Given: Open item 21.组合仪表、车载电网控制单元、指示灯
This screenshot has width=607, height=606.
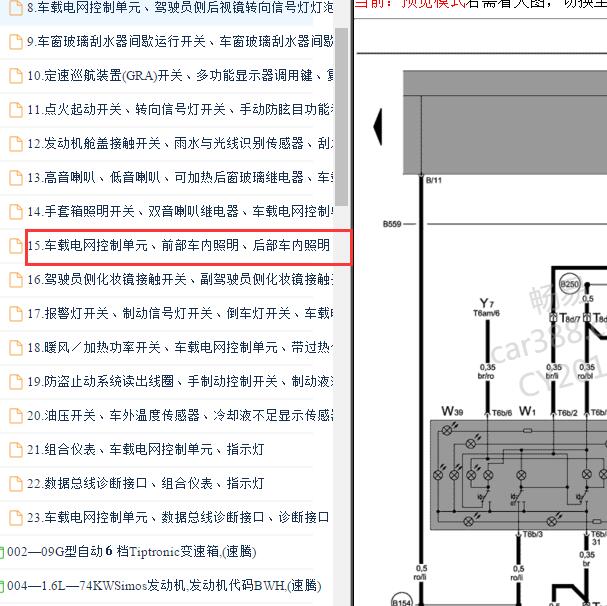Looking at the screenshot, I should (146, 450).
